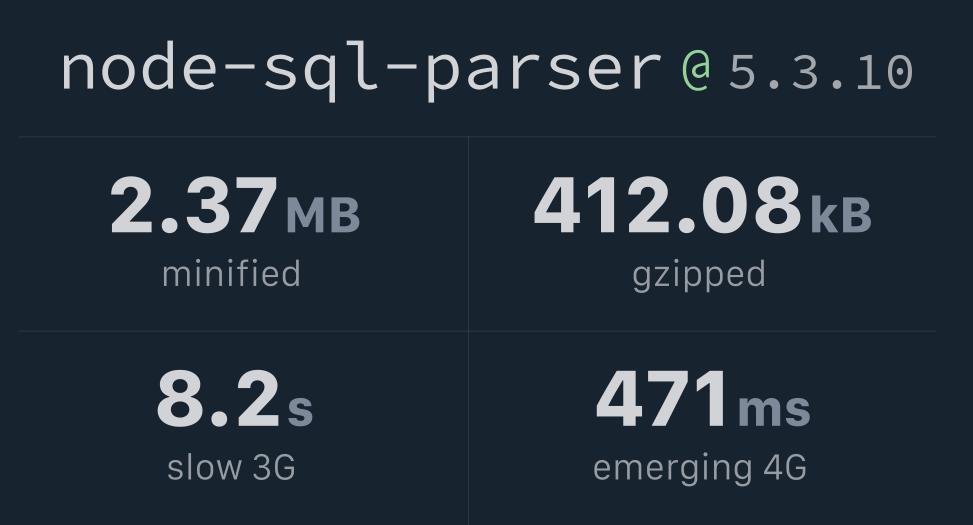973x525 pixels.
Task: Click vertical divider between minified and gzipped
Action: 469,233
